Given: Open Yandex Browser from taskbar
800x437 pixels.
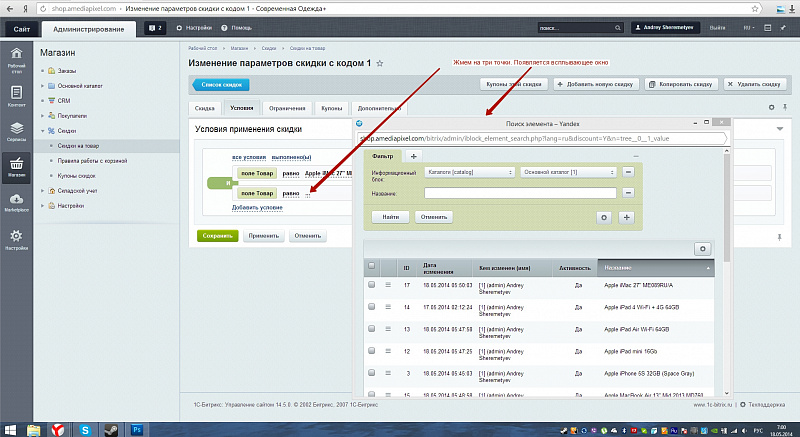Looking at the screenshot, I should pyautogui.click(x=58, y=430).
